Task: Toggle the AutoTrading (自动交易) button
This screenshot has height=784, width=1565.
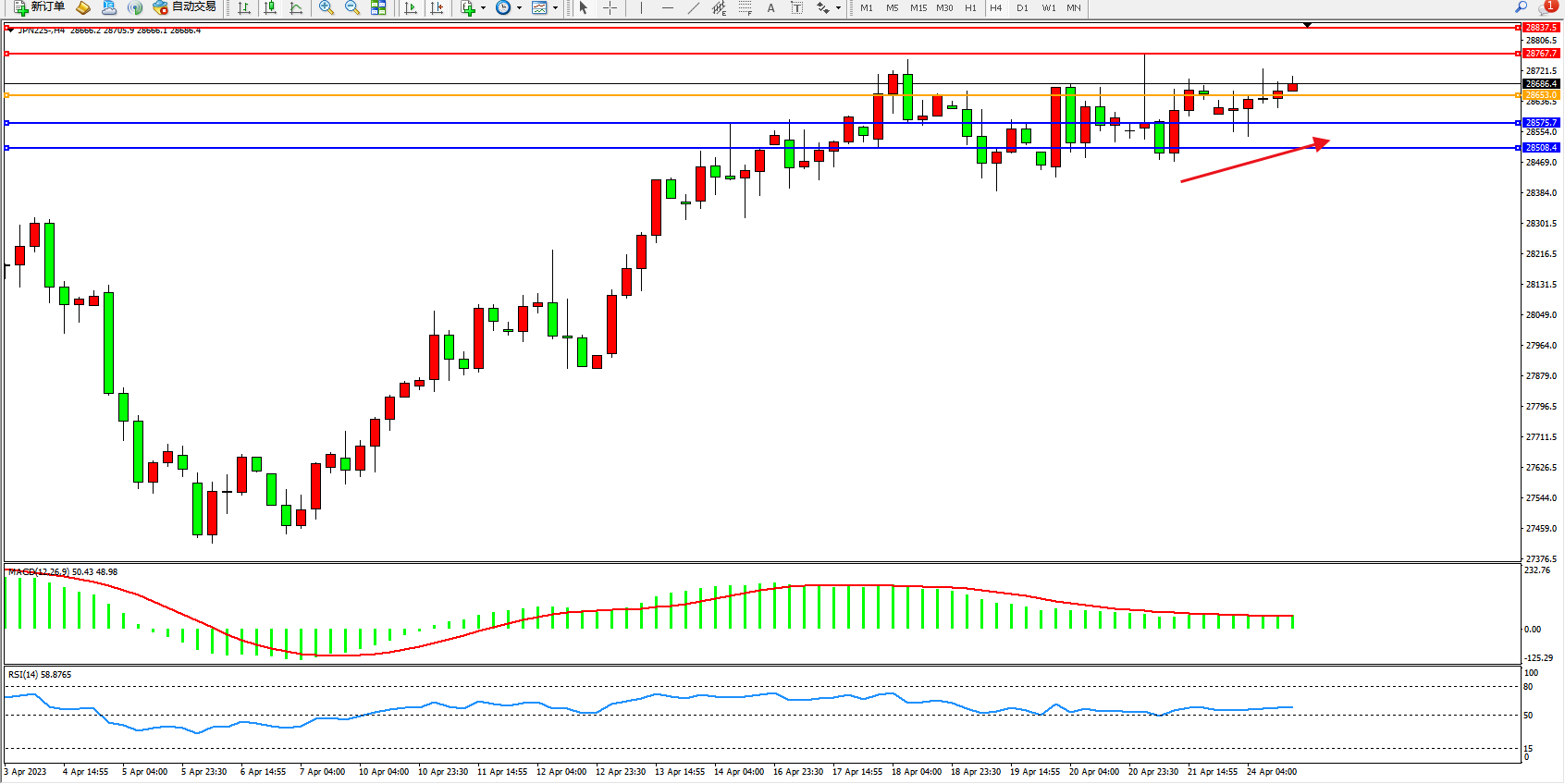Action: tap(185, 7)
